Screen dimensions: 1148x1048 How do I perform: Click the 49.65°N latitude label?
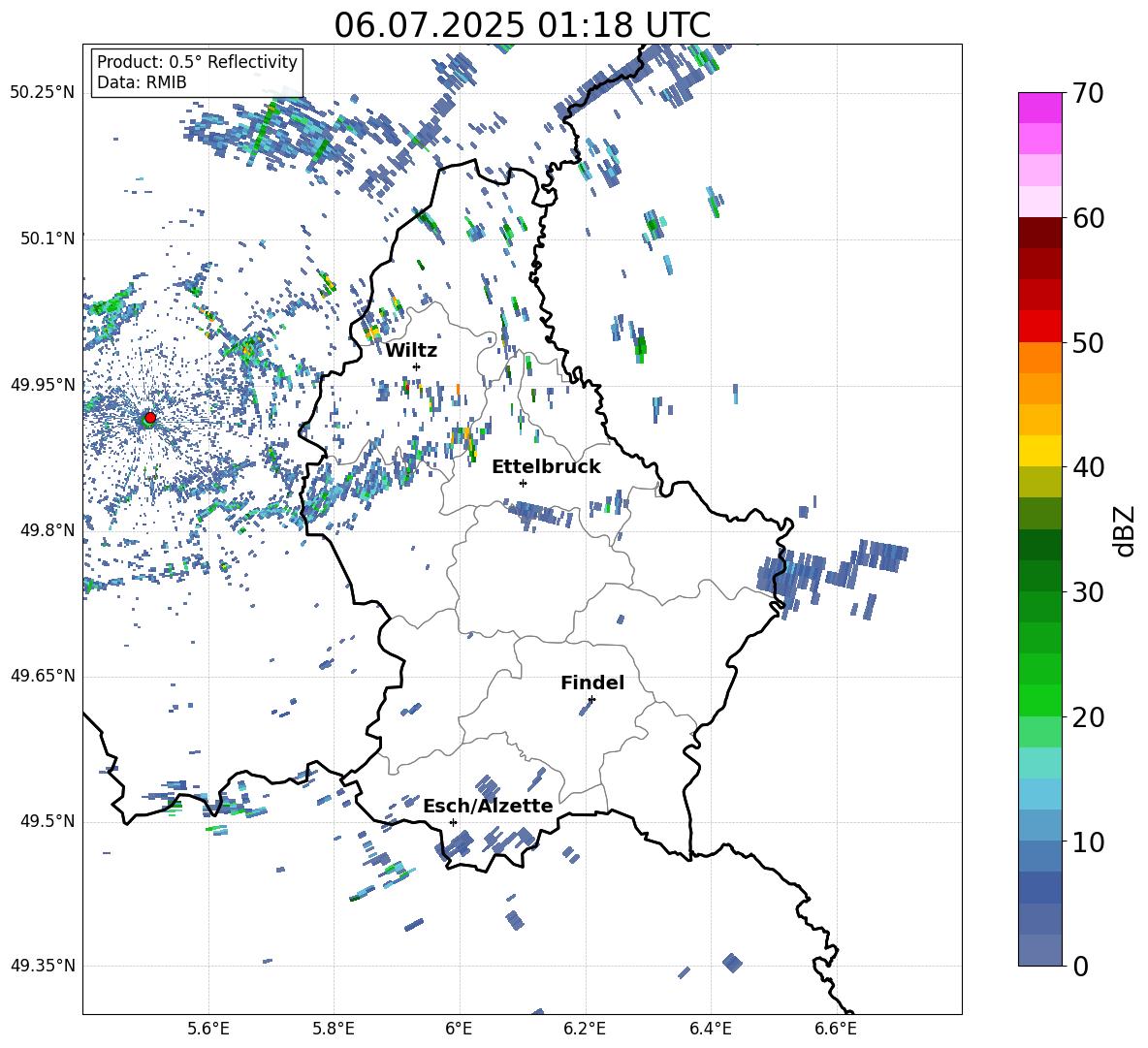coord(43,676)
